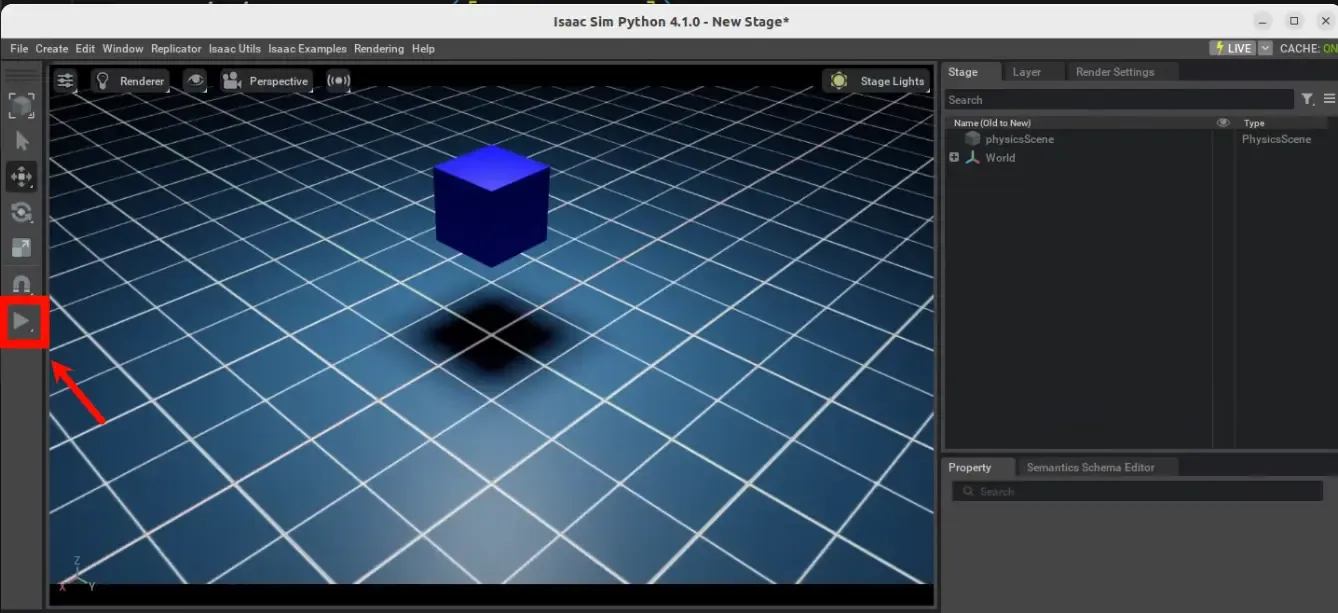Screen dimensions: 1338x613
Task: Open viewport settings sliders icon
Action: [x=65, y=81]
